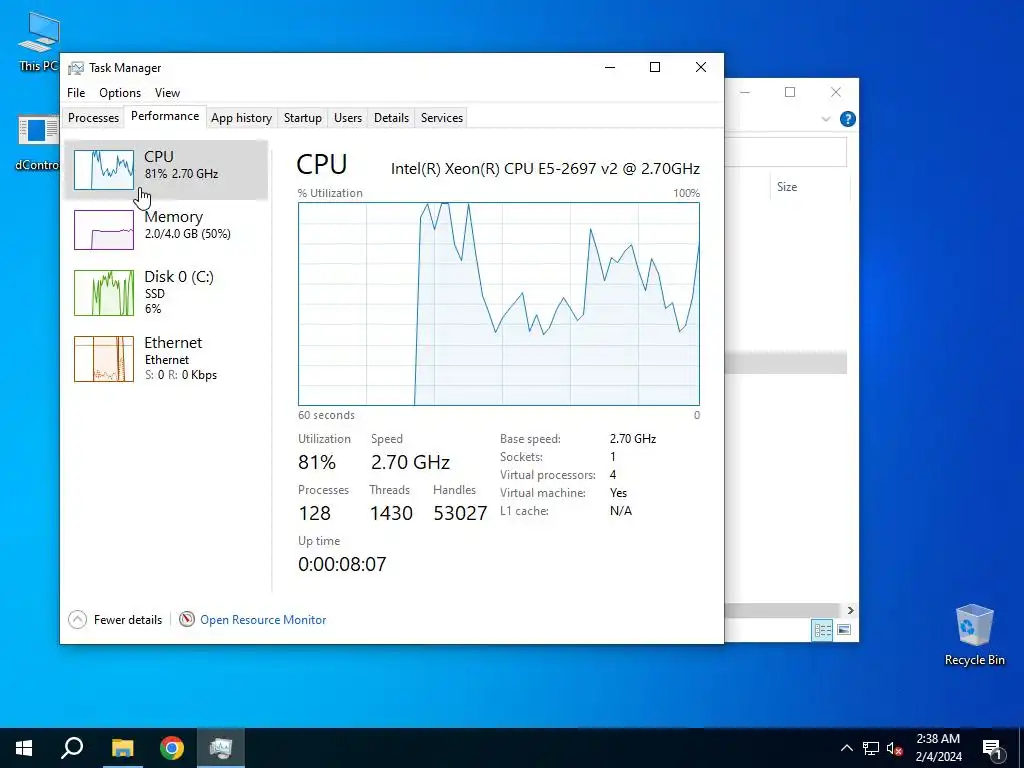Open the View menu
The width and height of the screenshot is (1024, 768).
(167, 93)
